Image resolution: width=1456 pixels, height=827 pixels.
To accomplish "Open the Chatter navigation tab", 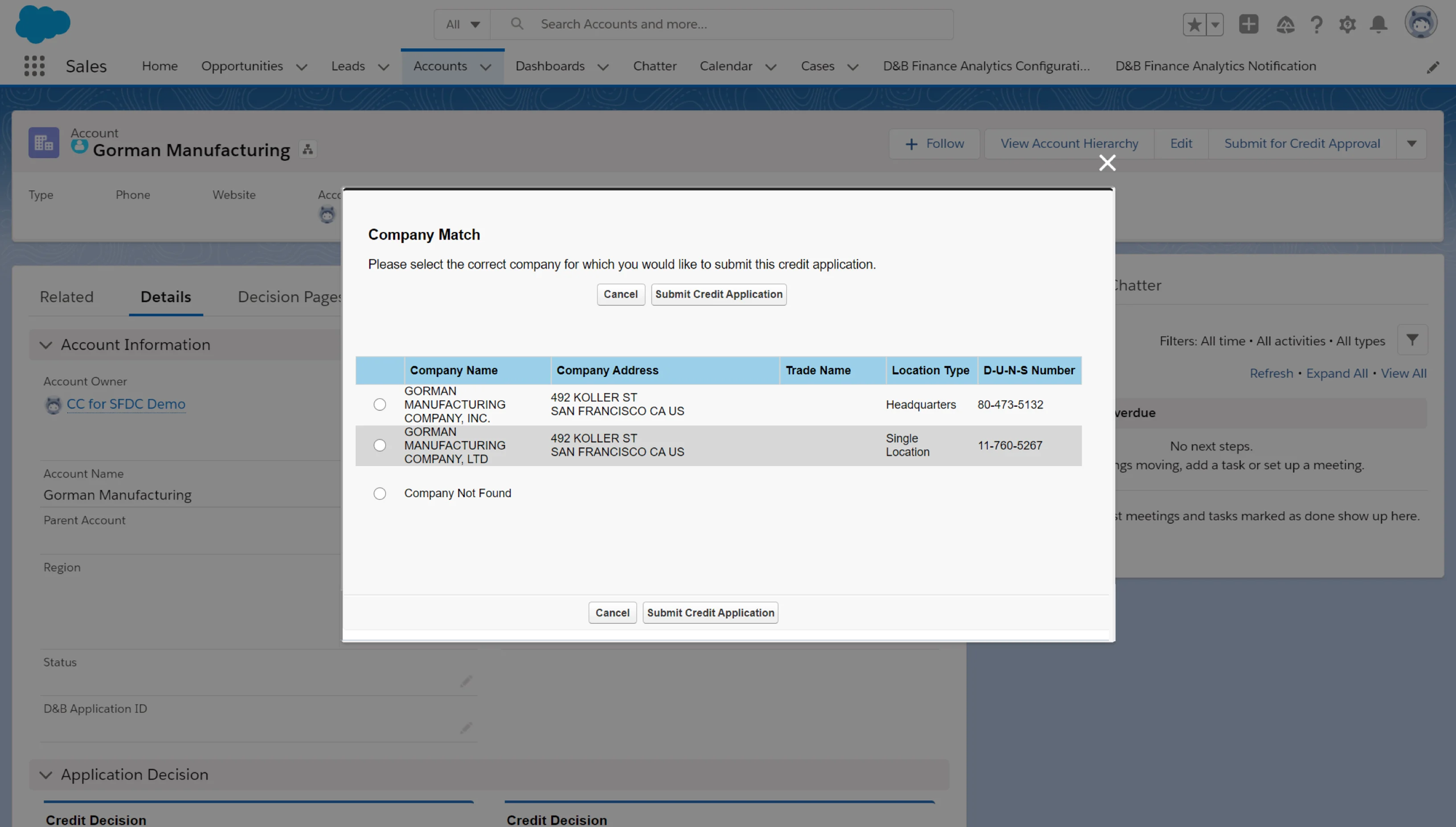I will (654, 66).
